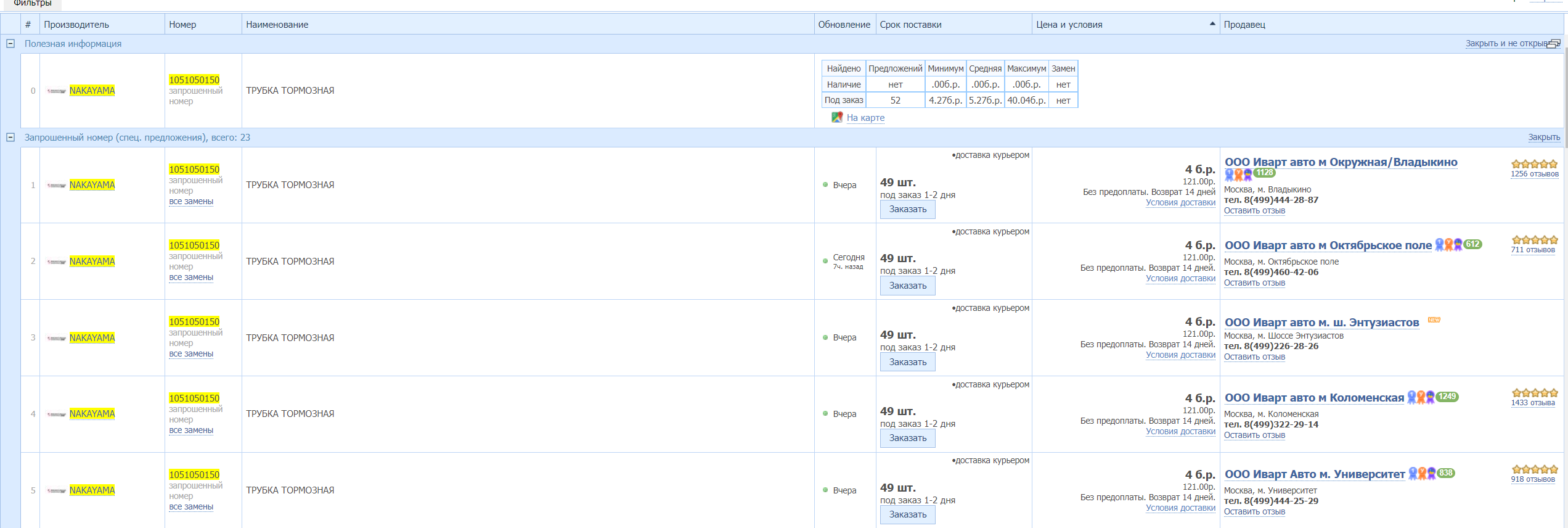Open seller "ООО Иварт Авто м. Университет"
The width and height of the screenshot is (1568, 528).
point(1315,474)
